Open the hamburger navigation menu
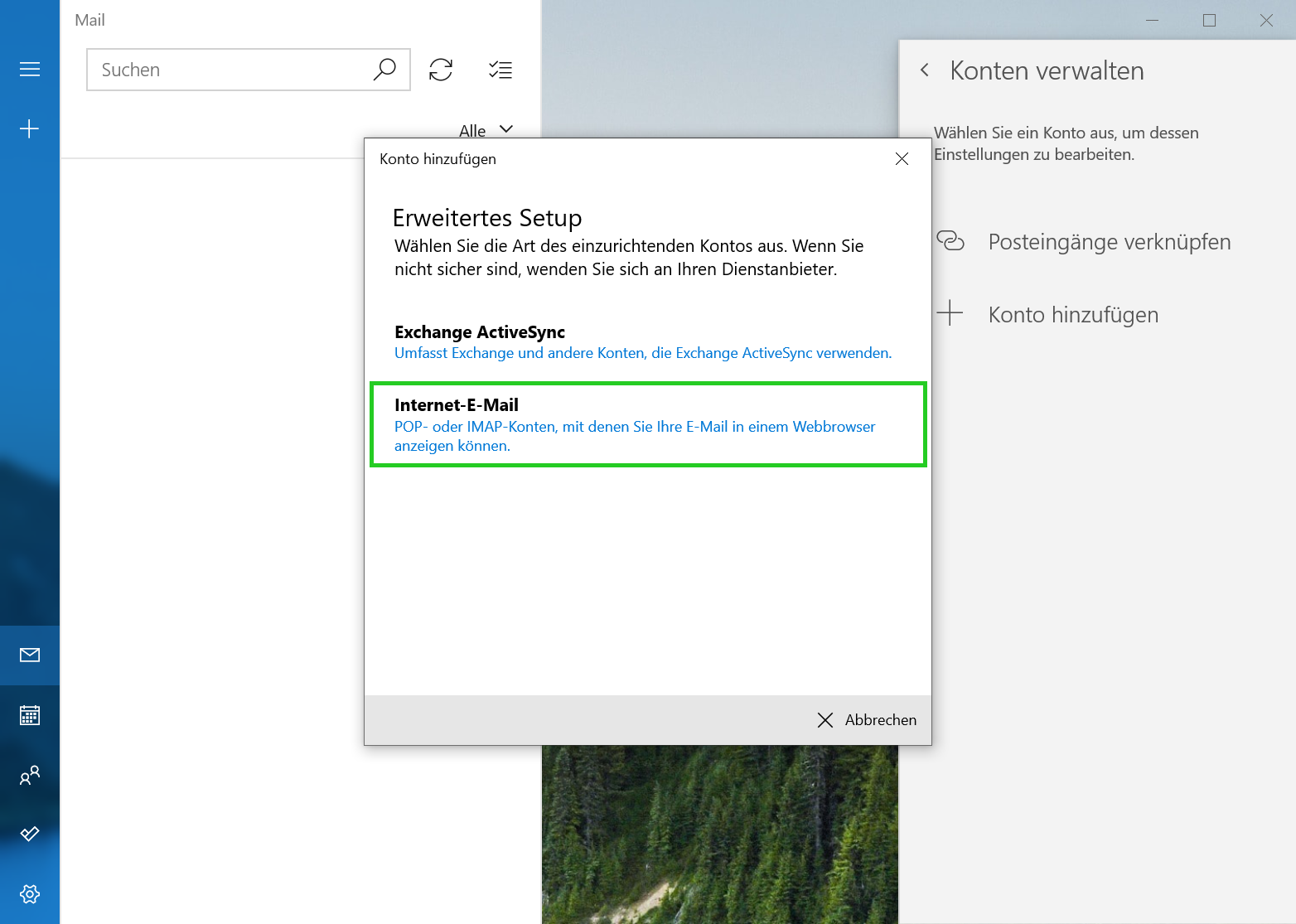1296x924 pixels. click(x=30, y=70)
